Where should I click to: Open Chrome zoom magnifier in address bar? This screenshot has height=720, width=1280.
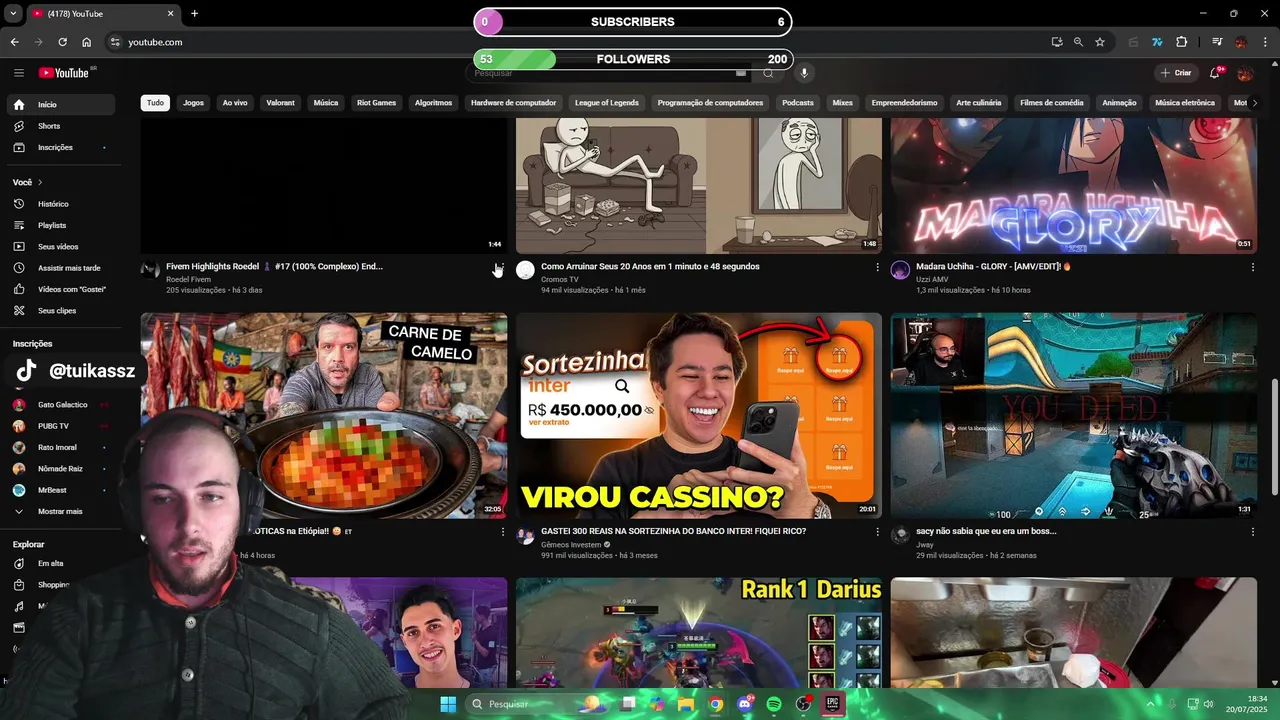[1078, 42]
